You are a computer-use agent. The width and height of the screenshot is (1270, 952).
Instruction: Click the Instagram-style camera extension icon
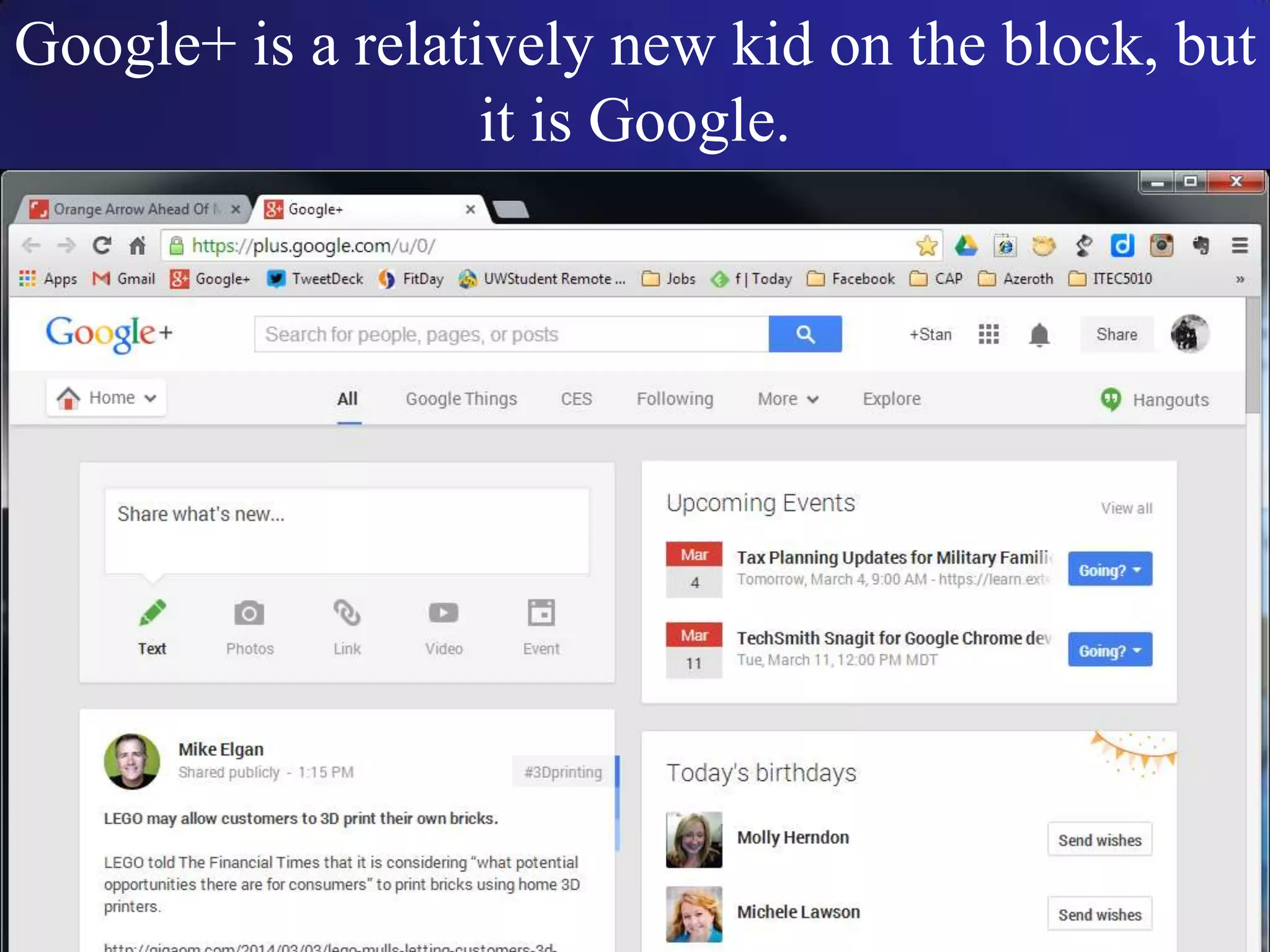tap(1161, 246)
